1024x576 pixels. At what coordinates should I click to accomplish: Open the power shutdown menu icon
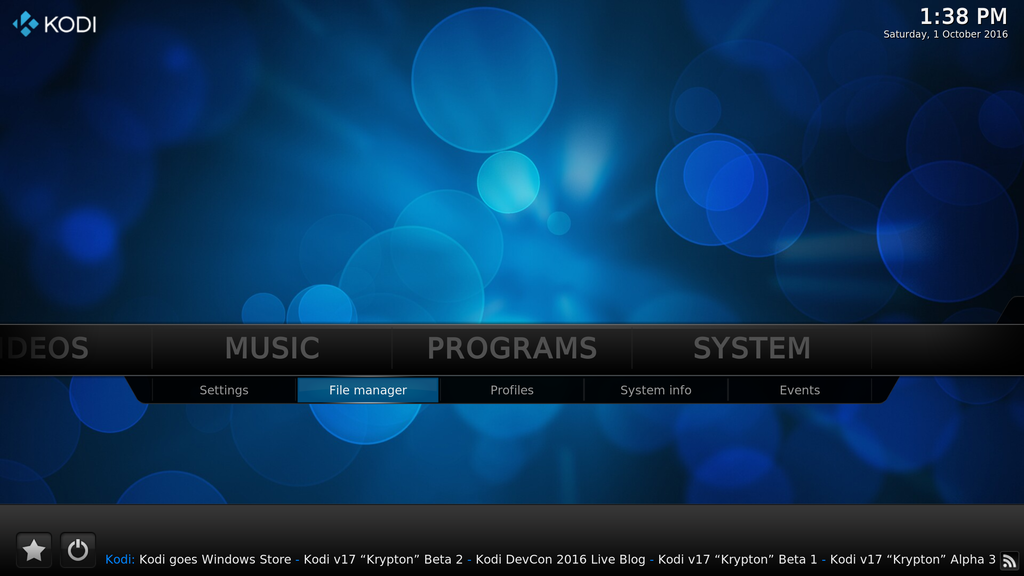tap(78, 550)
